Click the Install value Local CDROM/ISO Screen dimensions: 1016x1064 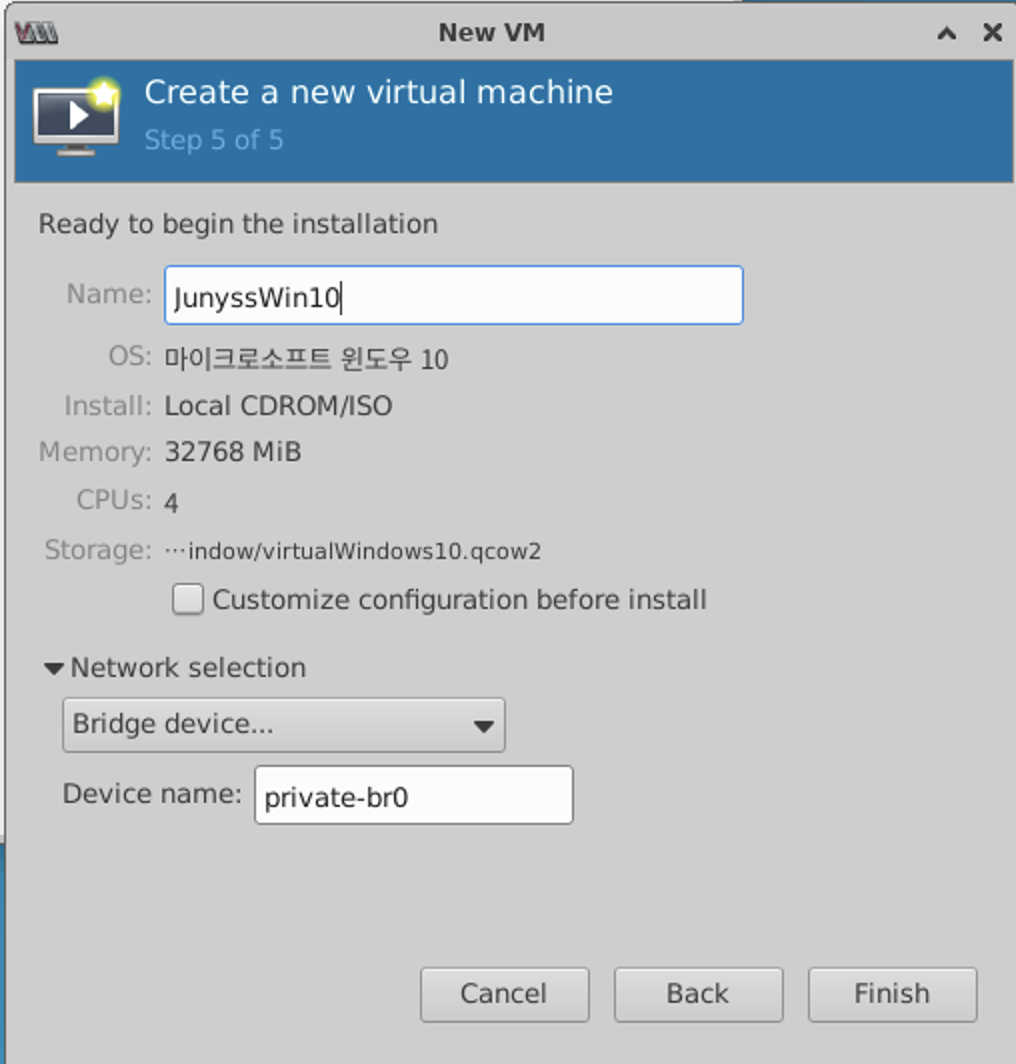point(278,406)
